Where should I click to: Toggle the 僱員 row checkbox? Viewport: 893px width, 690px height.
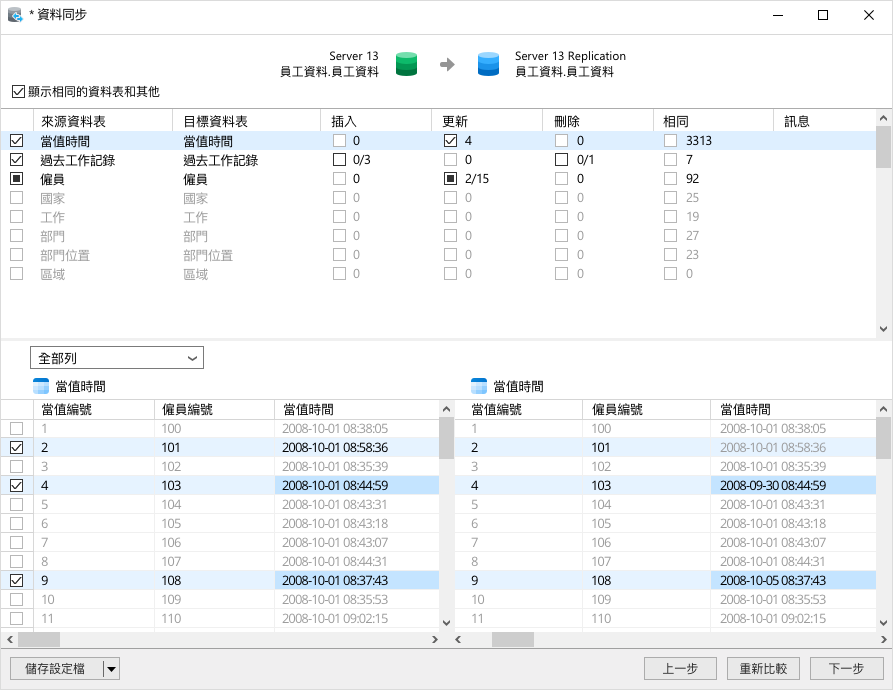click(17, 179)
